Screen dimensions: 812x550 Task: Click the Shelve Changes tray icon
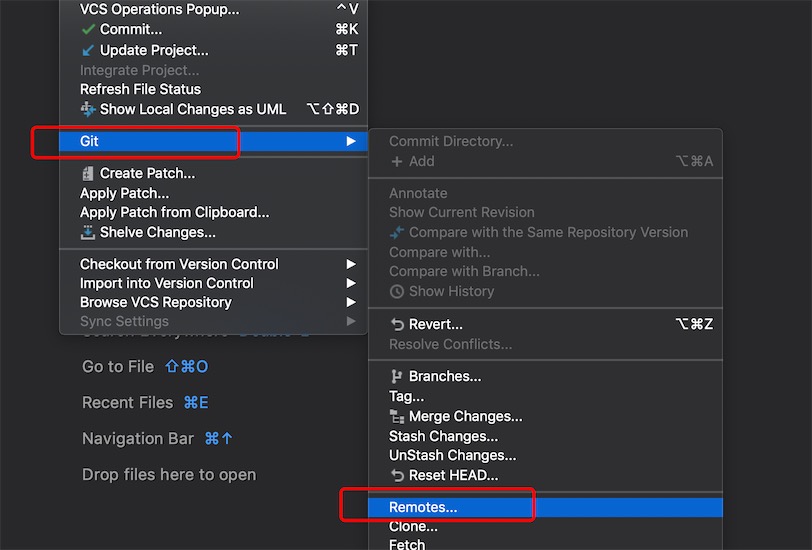coord(88,233)
